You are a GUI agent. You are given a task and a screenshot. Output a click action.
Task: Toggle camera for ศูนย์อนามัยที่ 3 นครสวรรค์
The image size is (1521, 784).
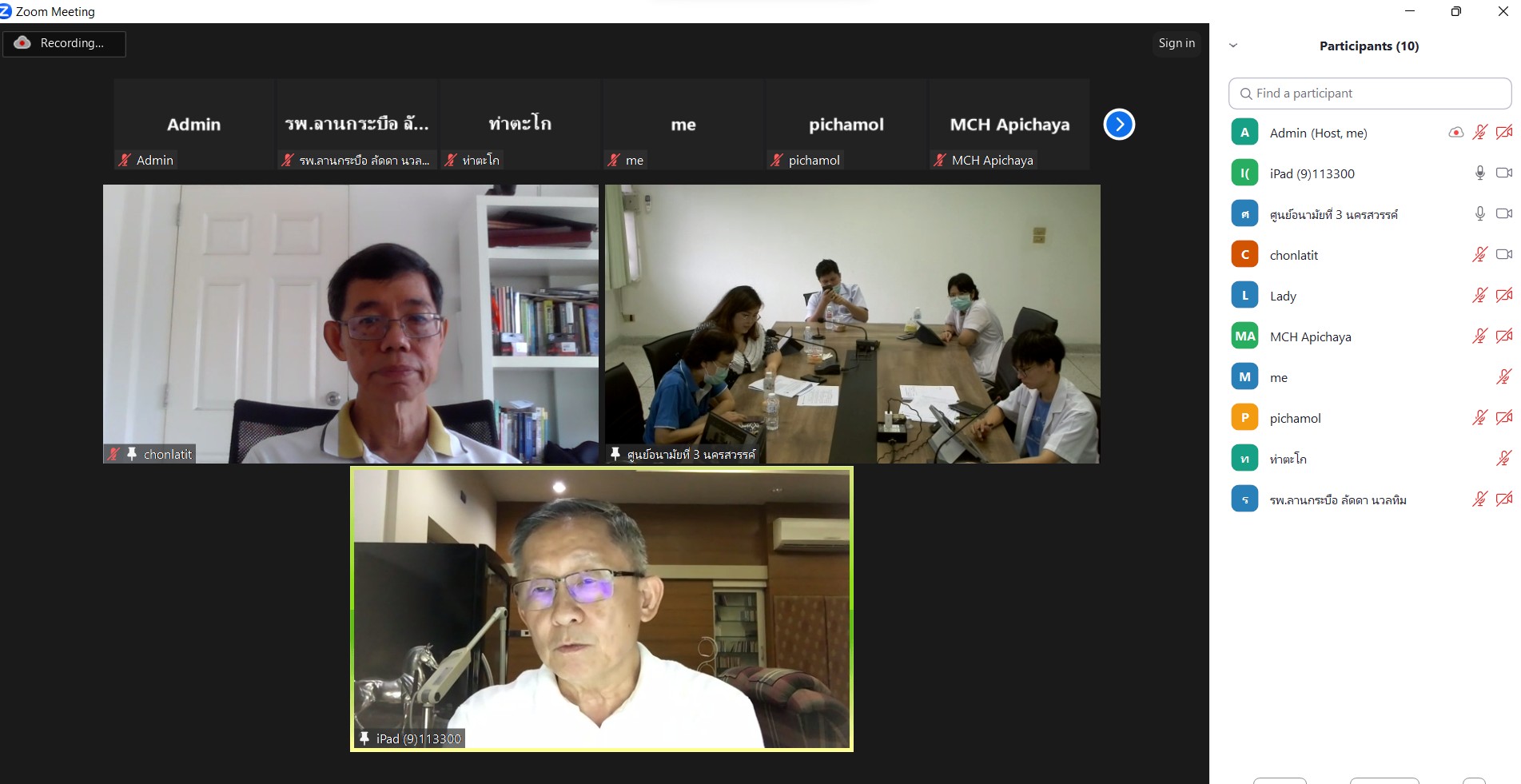(1503, 213)
